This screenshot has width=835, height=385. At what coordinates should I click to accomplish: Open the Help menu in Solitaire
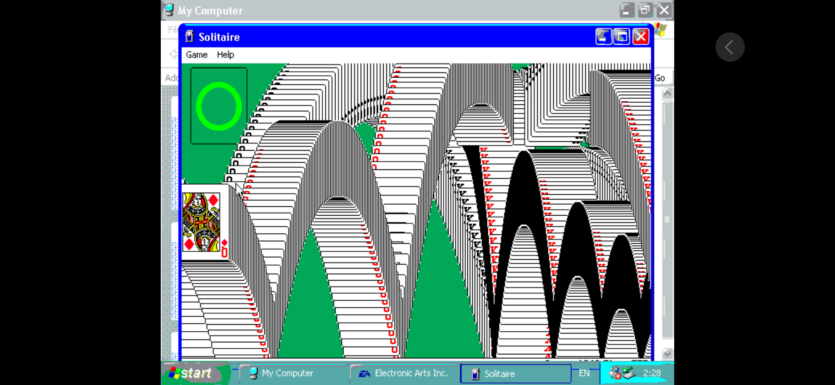[225, 55]
